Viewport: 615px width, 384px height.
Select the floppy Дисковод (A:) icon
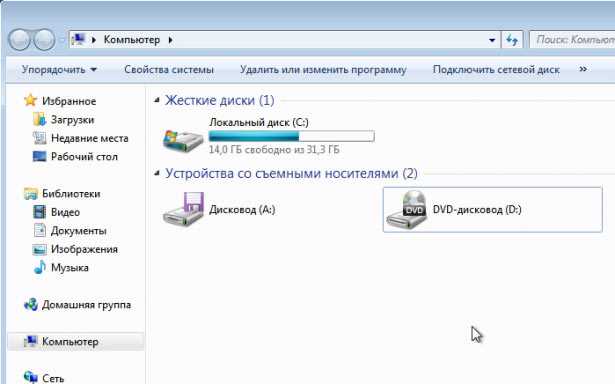(x=183, y=209)
